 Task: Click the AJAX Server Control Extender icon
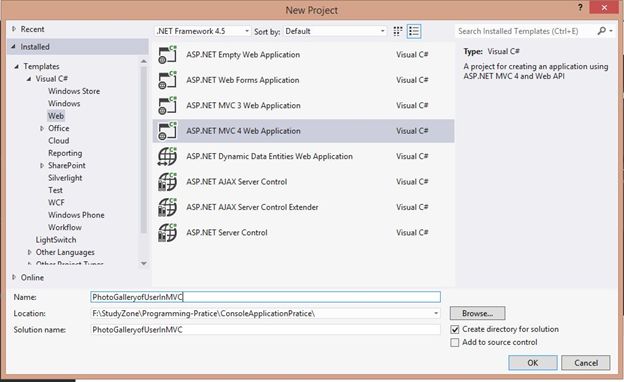pos(168,208)
